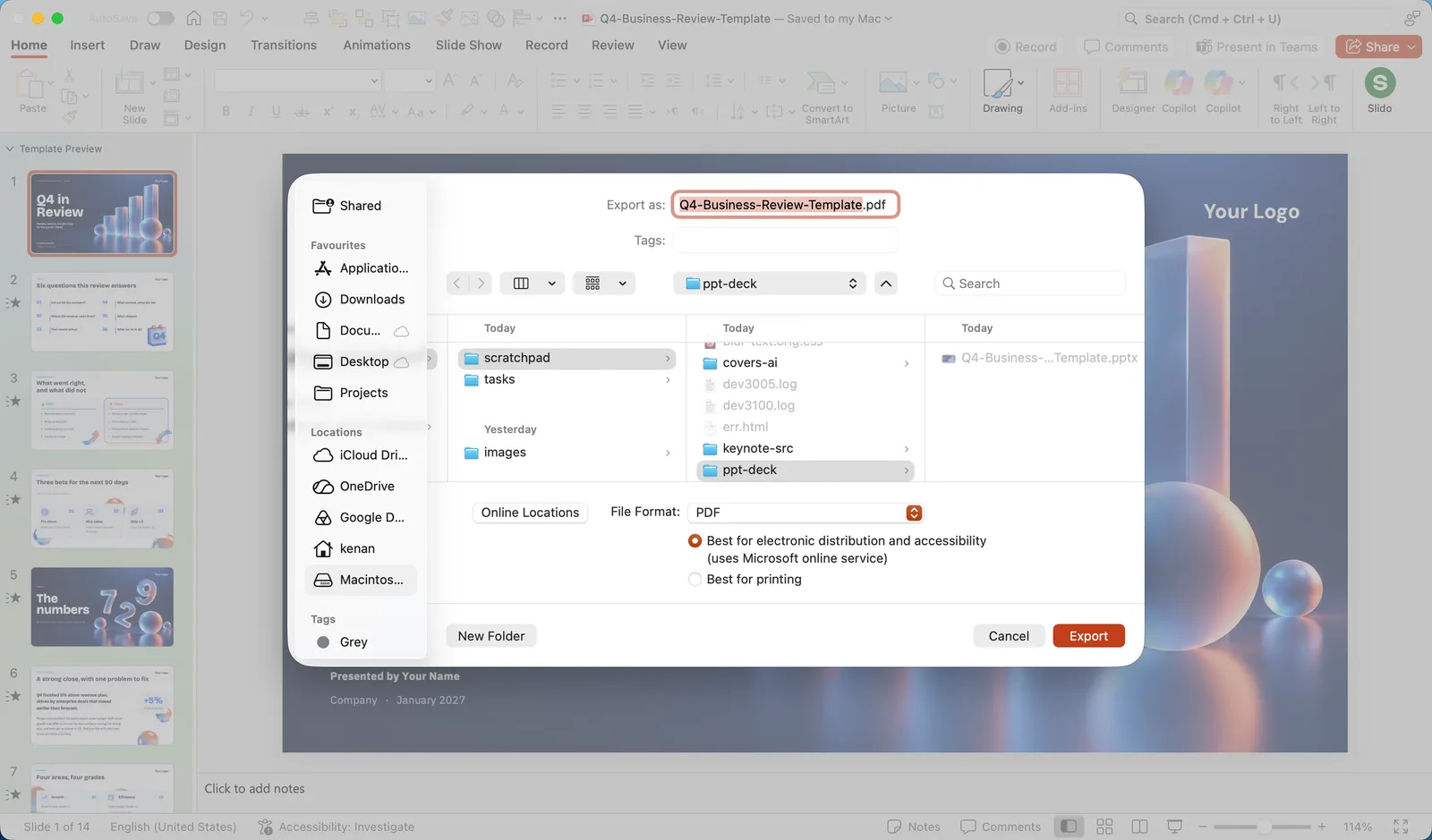Click the Add-ins ribbon icon
Image resolution: width=1432 pixels, height=840 pixels.
click(x=1067, y=83)
